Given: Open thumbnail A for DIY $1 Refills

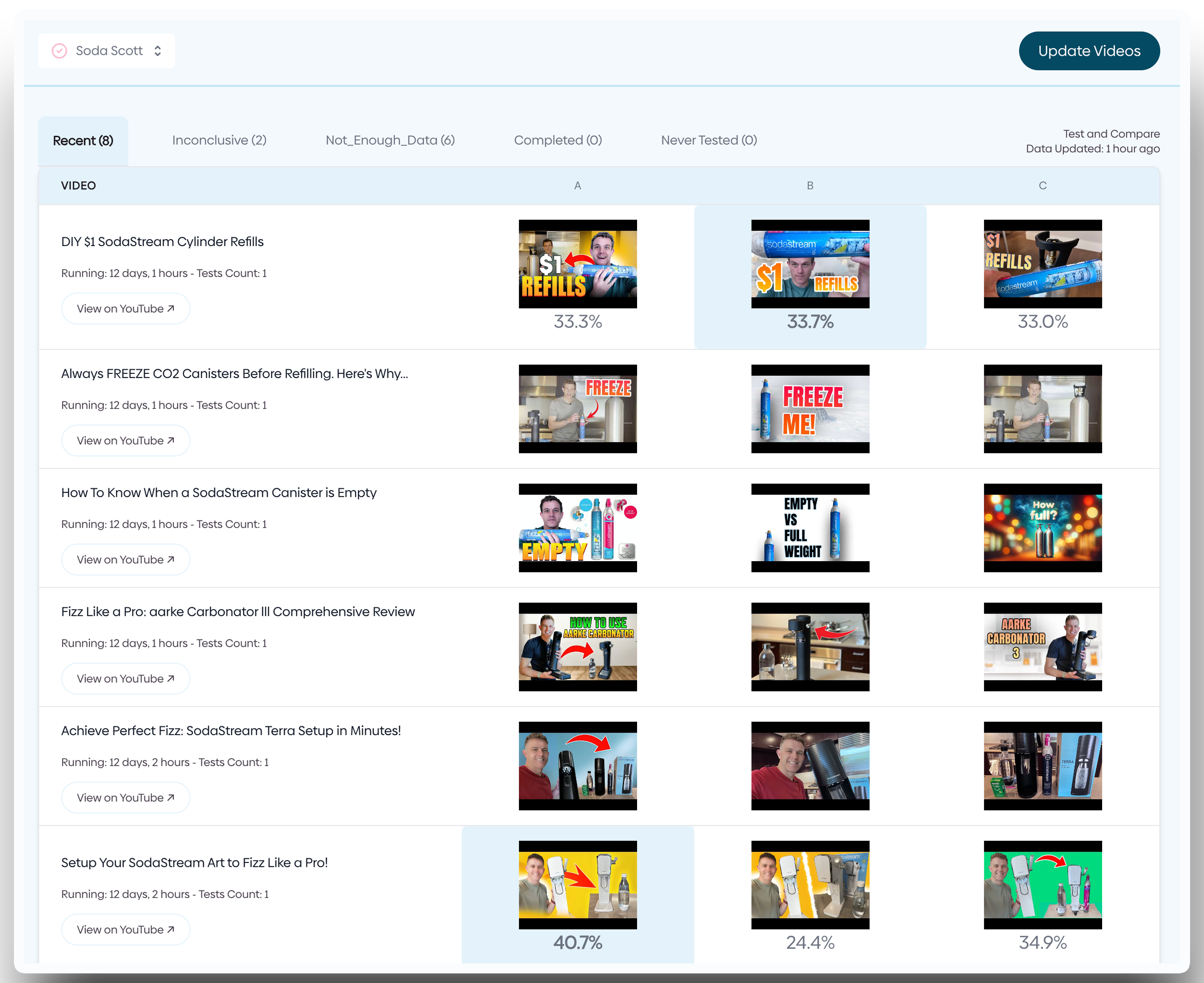Looking at the screenshot, I should pos(577,264).
